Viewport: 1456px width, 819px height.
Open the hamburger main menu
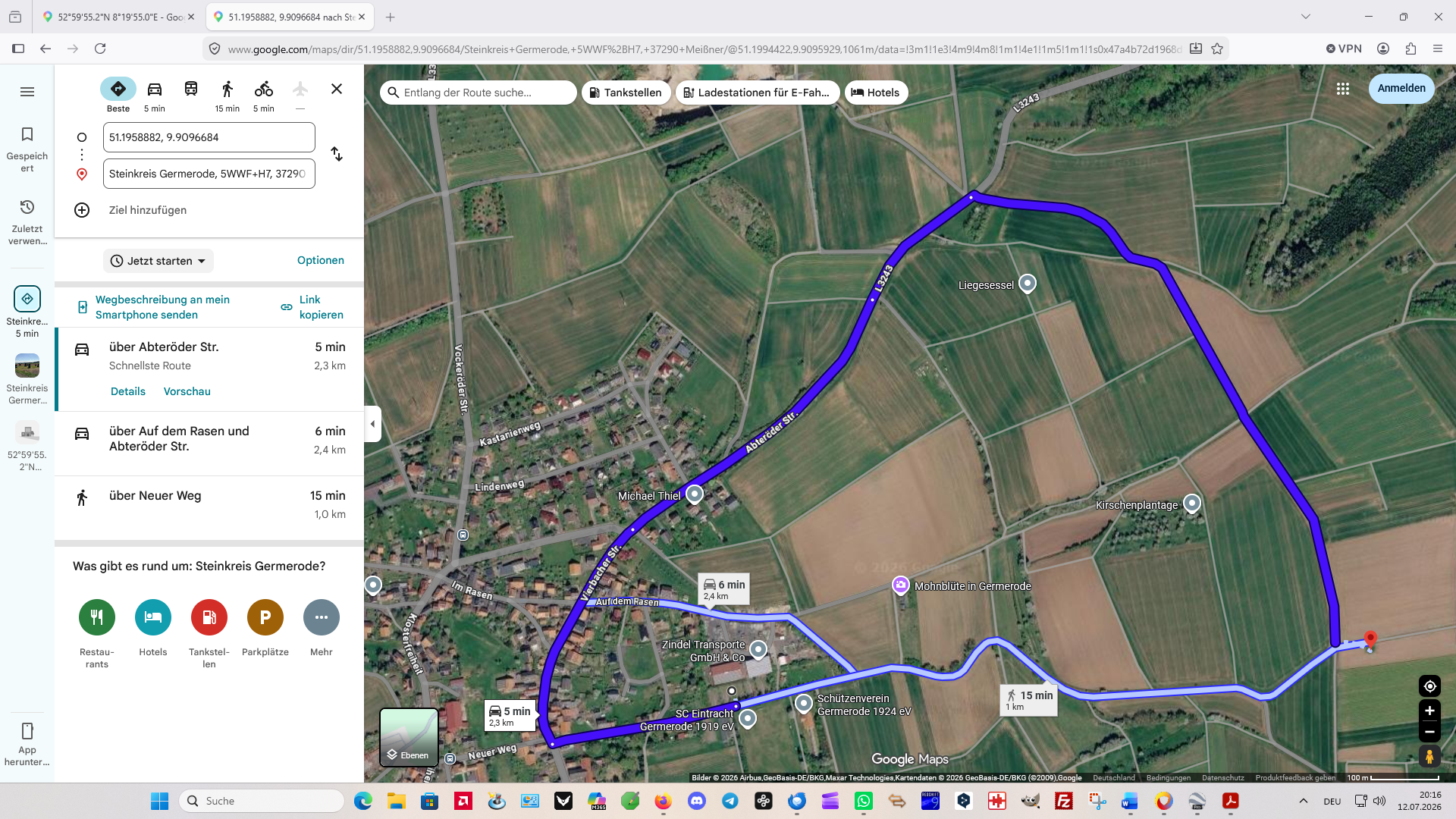(27, 92)
